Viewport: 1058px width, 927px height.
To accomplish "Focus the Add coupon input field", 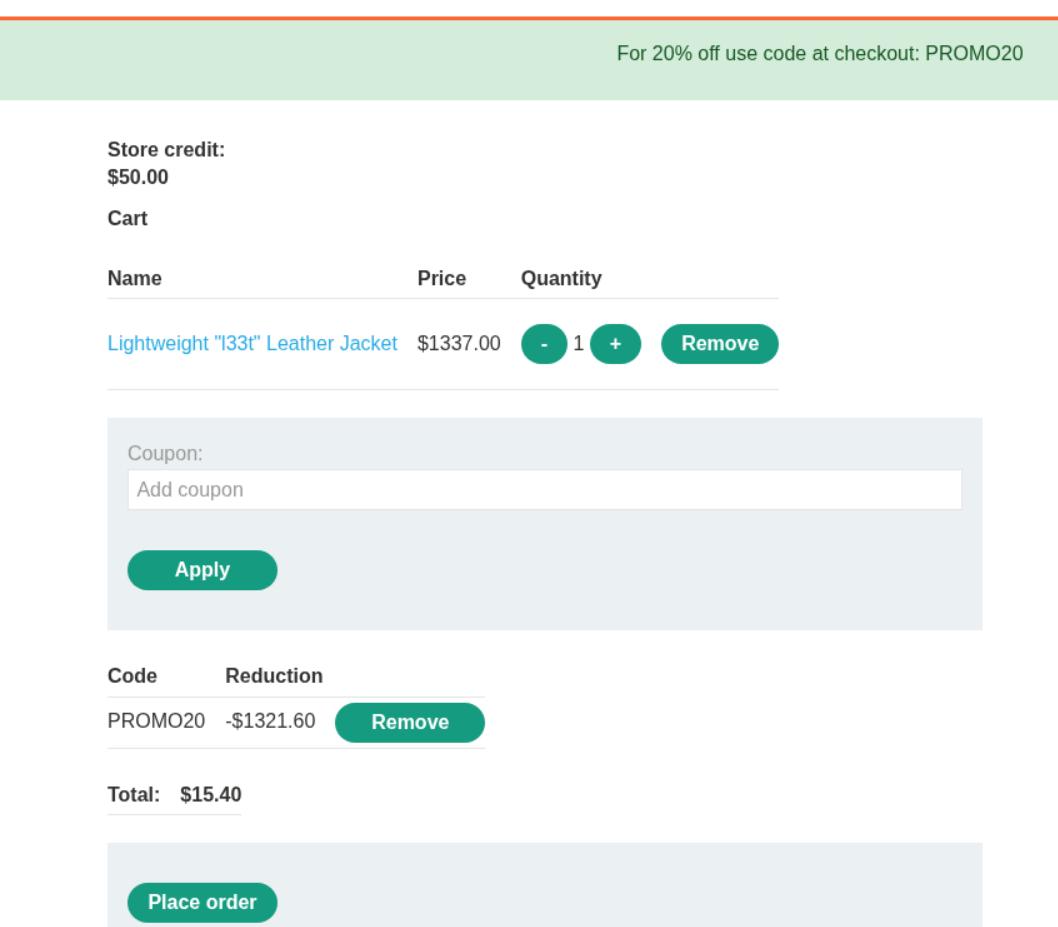I will [x=544, y=490].
